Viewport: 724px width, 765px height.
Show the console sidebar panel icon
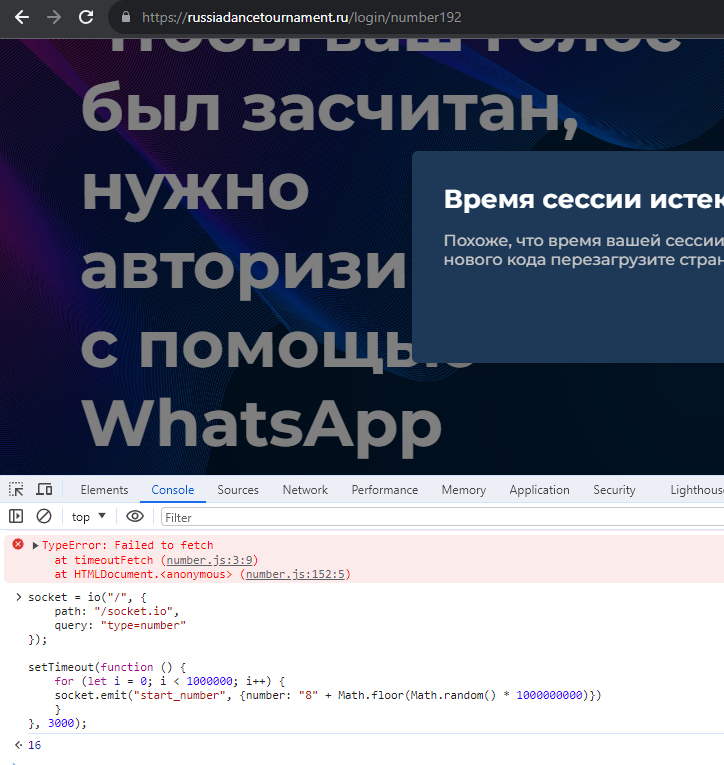click(16, 516)
